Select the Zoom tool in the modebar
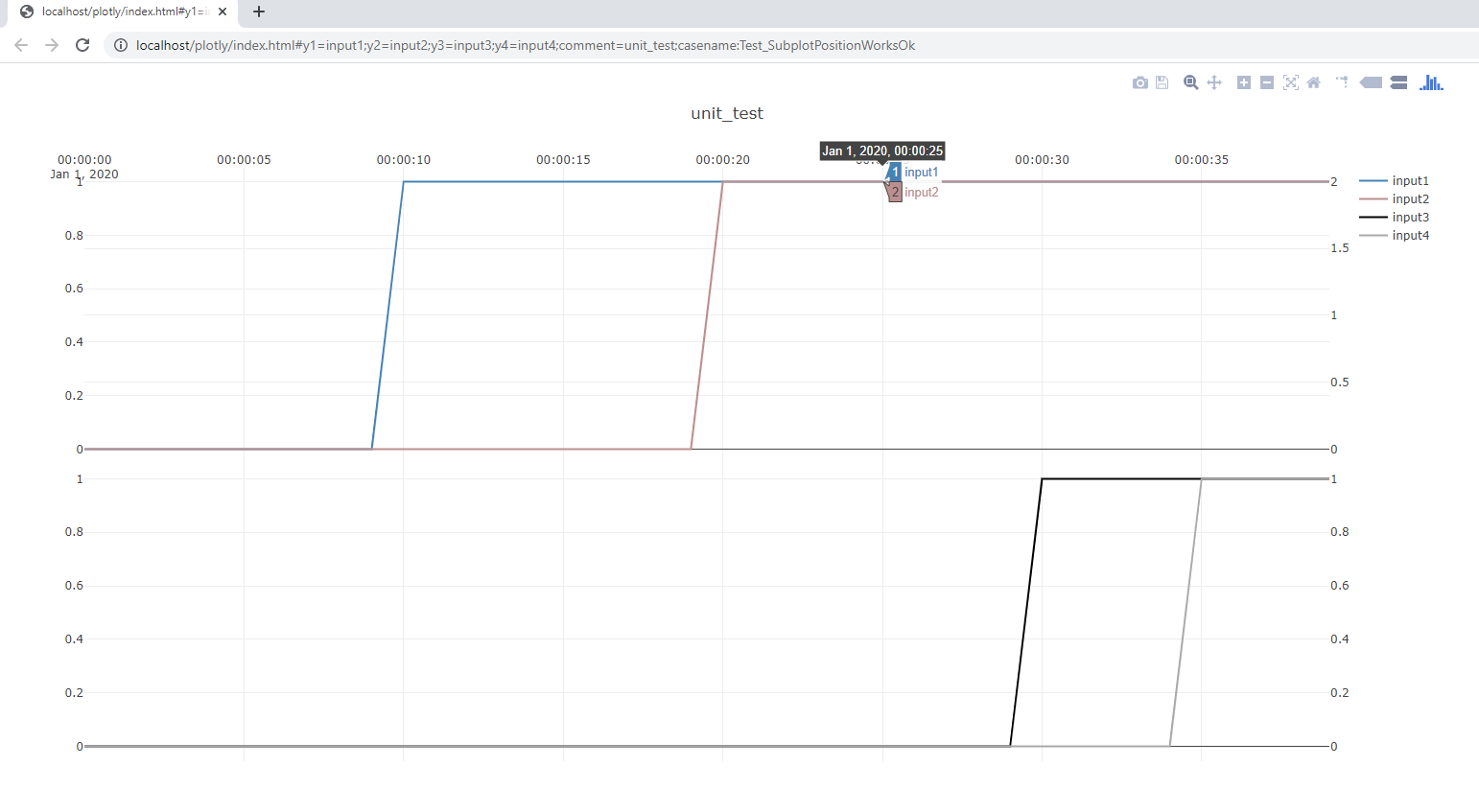The height and width of the screenshot is (812, 1479). tap(1190, 82)
